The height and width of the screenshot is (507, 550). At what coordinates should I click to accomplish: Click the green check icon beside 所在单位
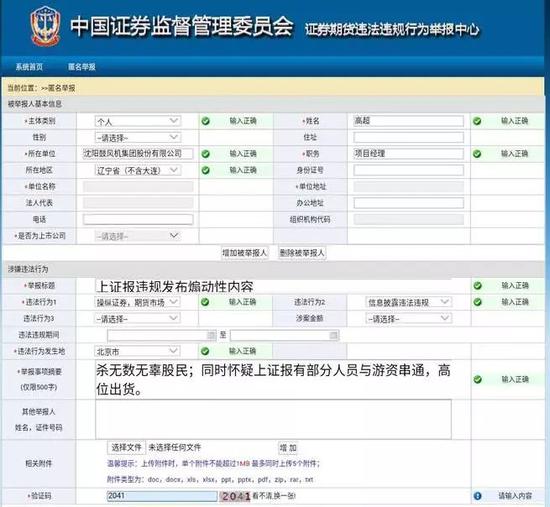tap(206, 154)
